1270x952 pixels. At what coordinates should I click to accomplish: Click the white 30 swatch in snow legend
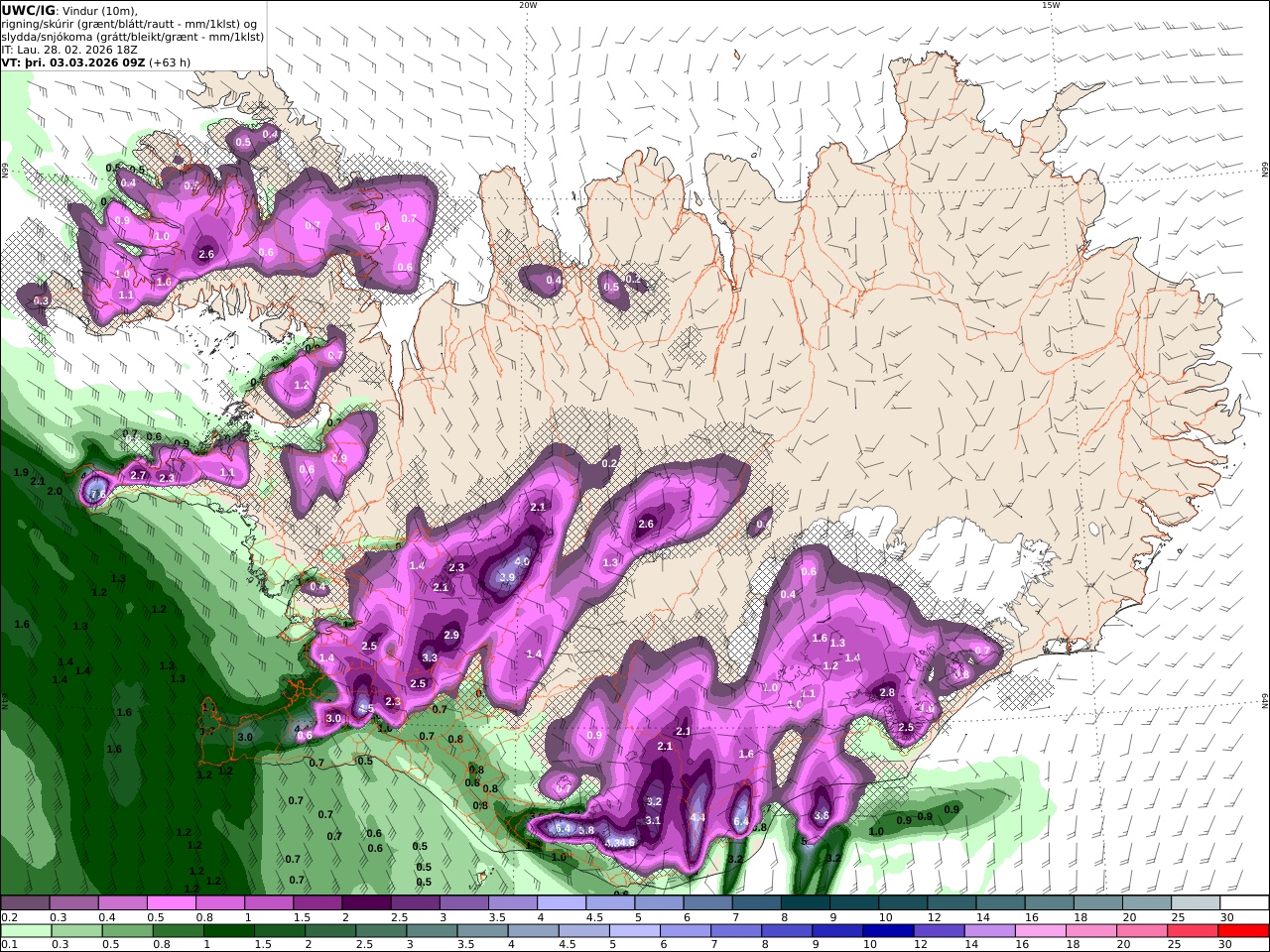(1245, 903)
